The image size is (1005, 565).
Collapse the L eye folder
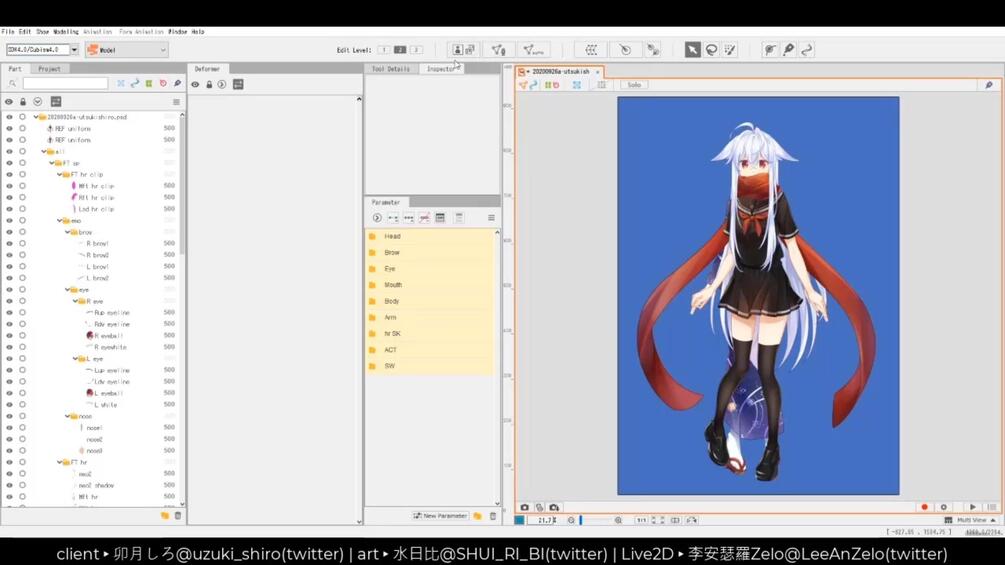point(75,359)
